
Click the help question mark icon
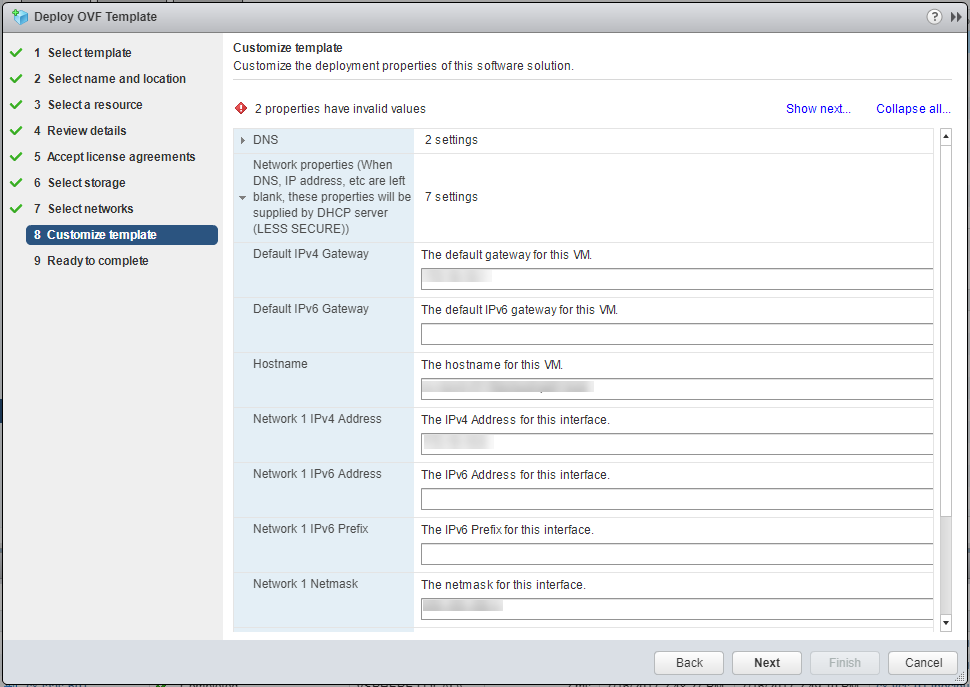934,17
